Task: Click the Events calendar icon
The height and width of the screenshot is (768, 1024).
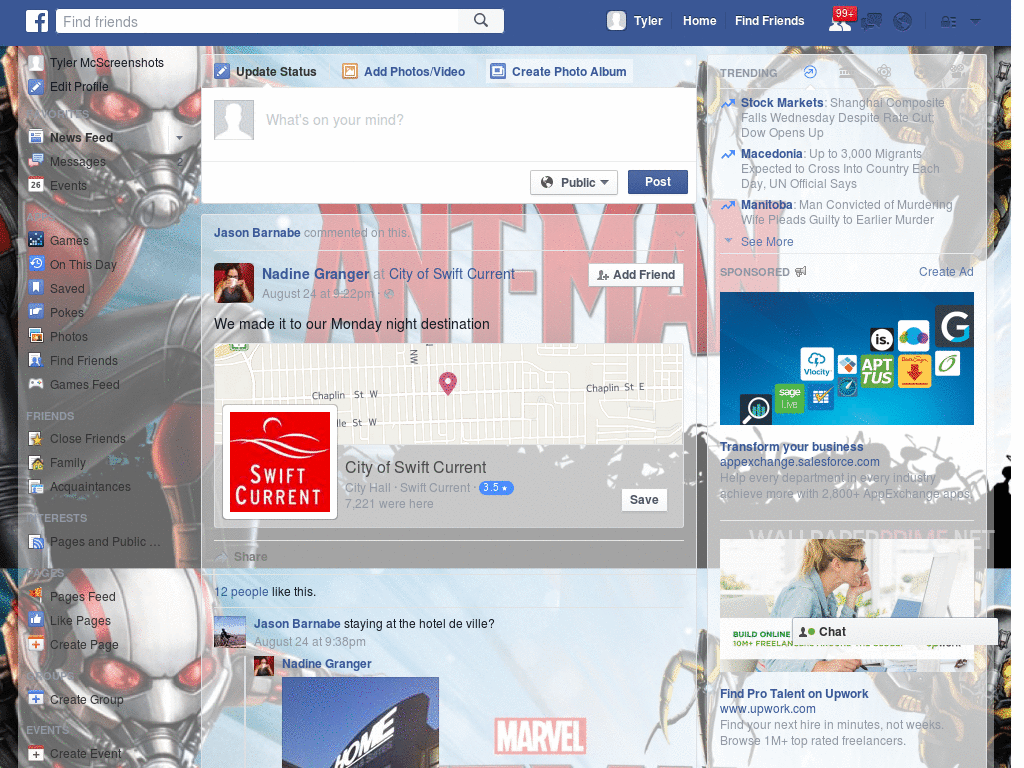Action: coord(36,185)
